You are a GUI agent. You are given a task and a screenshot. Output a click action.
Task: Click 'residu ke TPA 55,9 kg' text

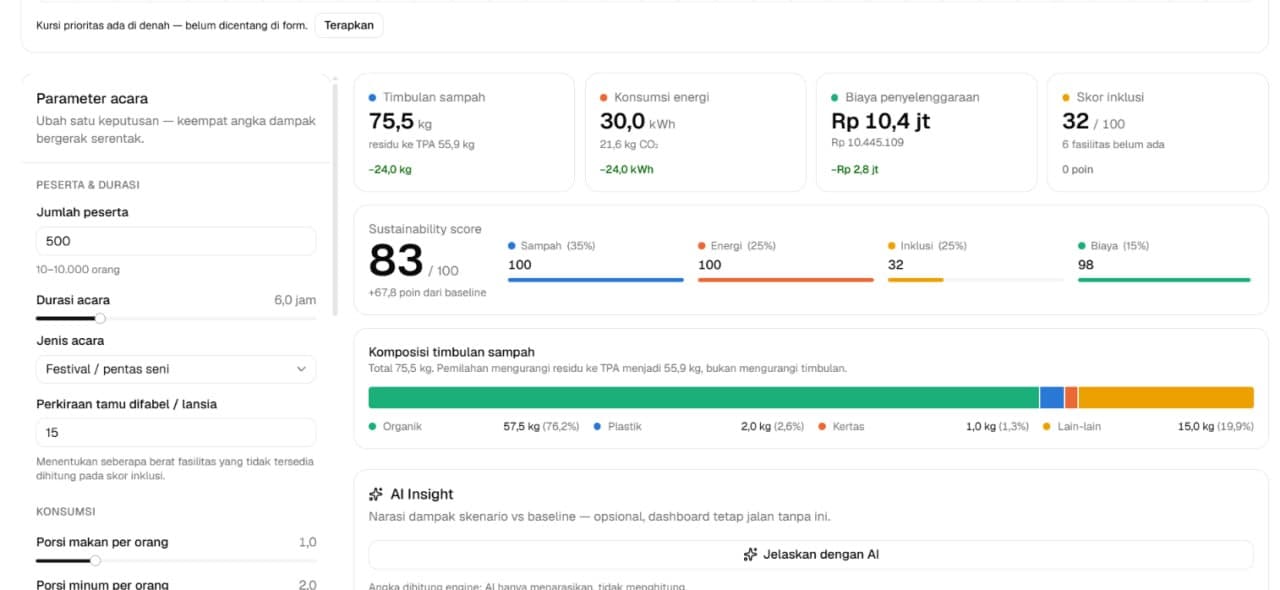(x=422, y=144)
